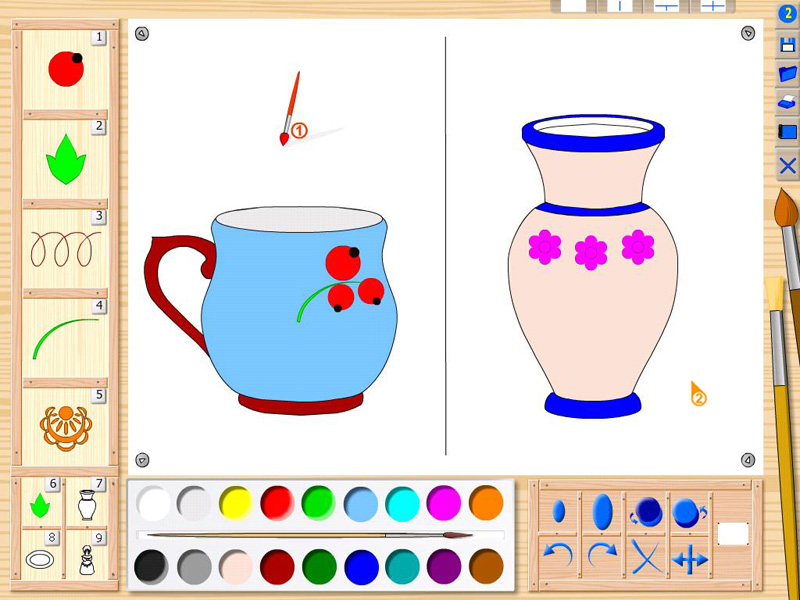Pick the dark red paint color
Viewport: 800px width, 600px height.
point(277,567)
